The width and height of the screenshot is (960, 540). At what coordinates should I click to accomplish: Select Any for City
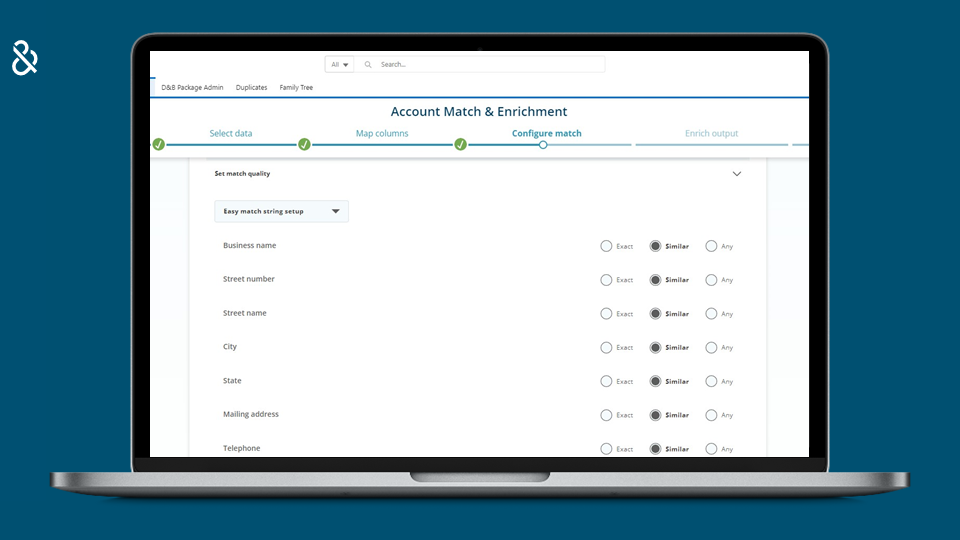tap(711, 348)
